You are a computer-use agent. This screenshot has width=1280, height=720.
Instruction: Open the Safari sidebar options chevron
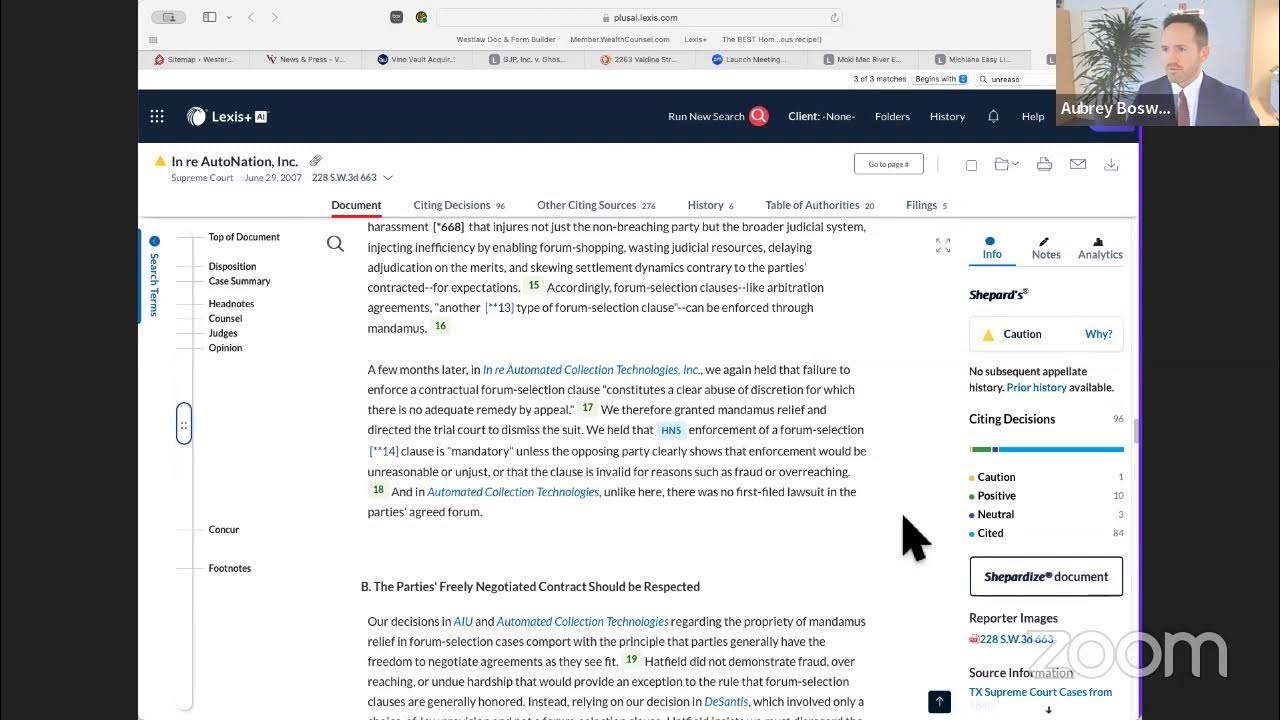(229, 17)
